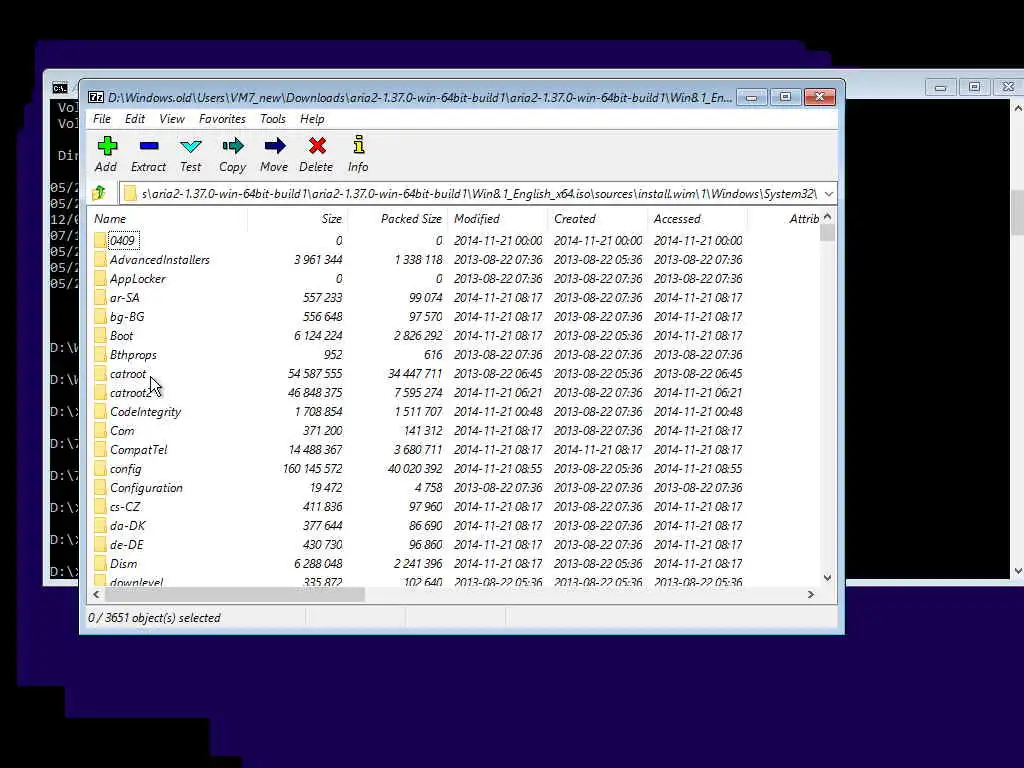Sort by the Modified column header
1024x768 pixels.
click(497, 219)
